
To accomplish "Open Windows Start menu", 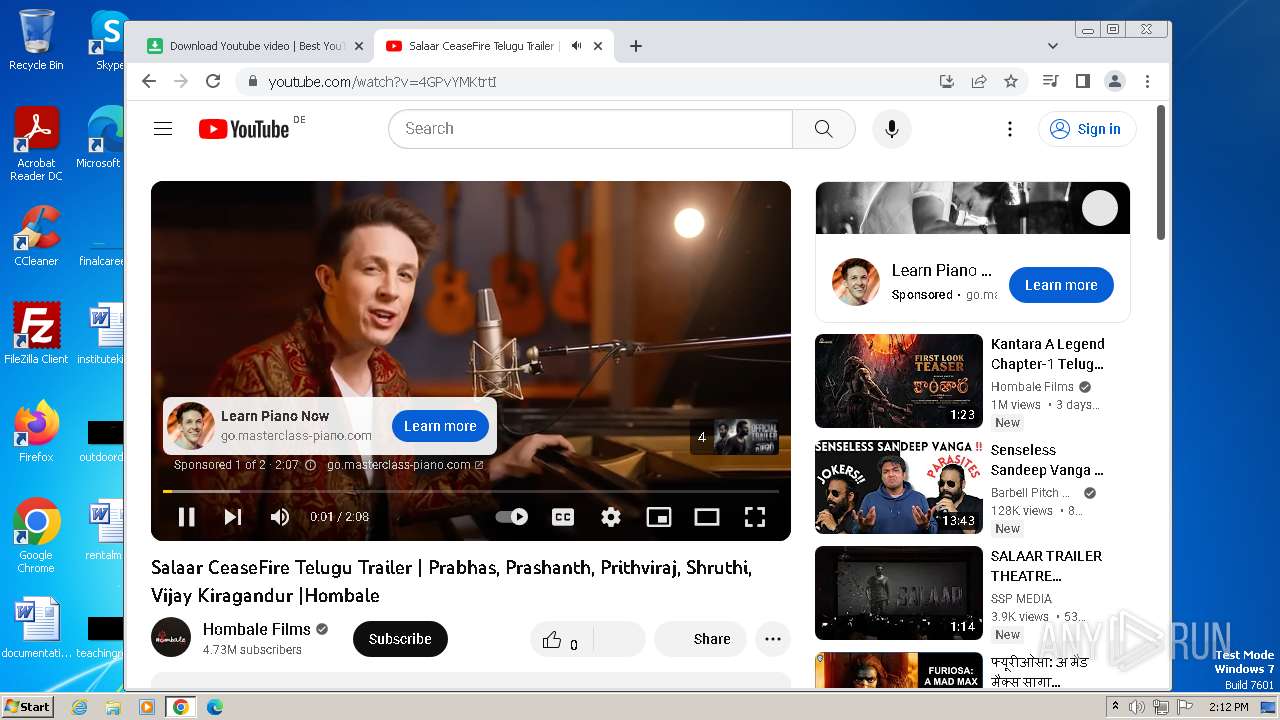I will [x=27, y=706].
